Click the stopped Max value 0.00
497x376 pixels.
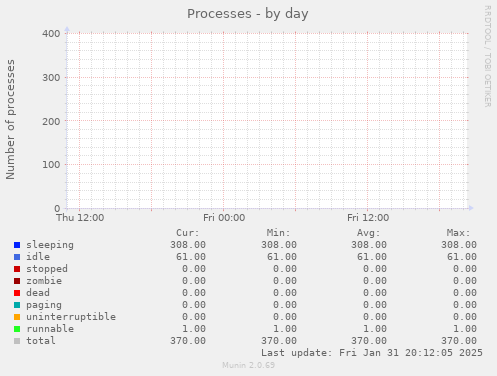pyautogui.click(x=465, y=269)
